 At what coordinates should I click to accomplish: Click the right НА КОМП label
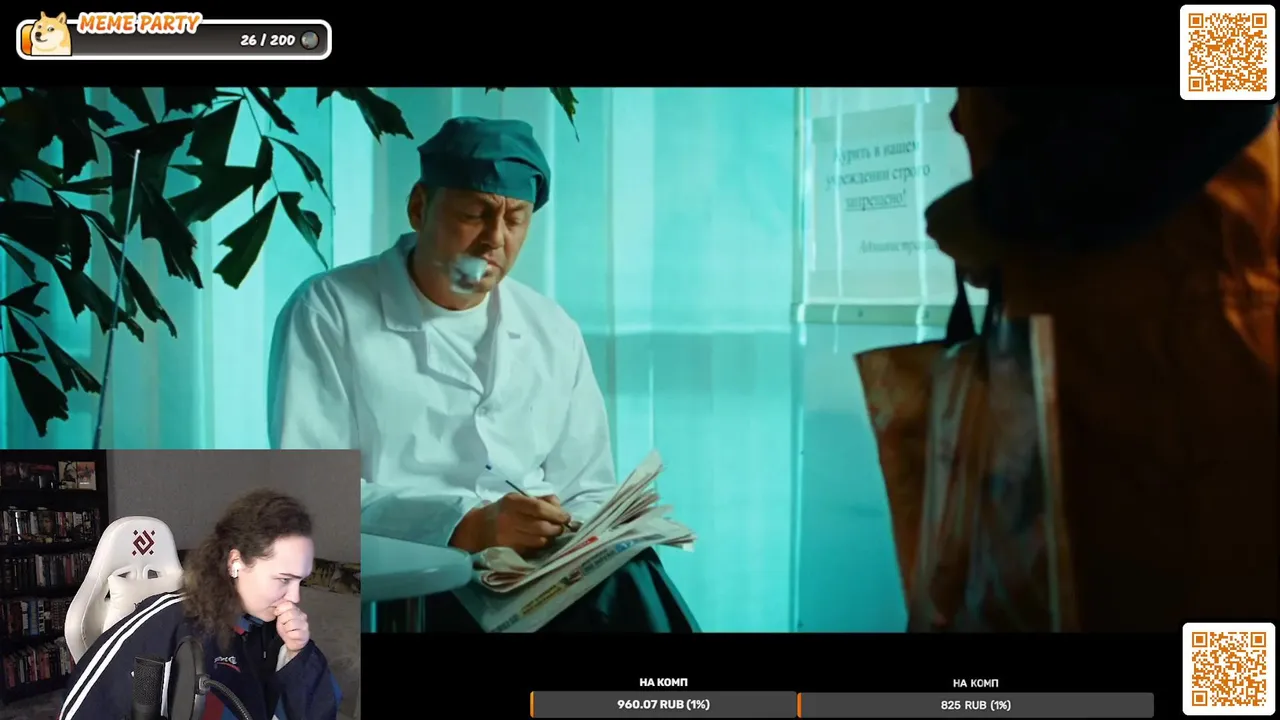click(975, 683)
